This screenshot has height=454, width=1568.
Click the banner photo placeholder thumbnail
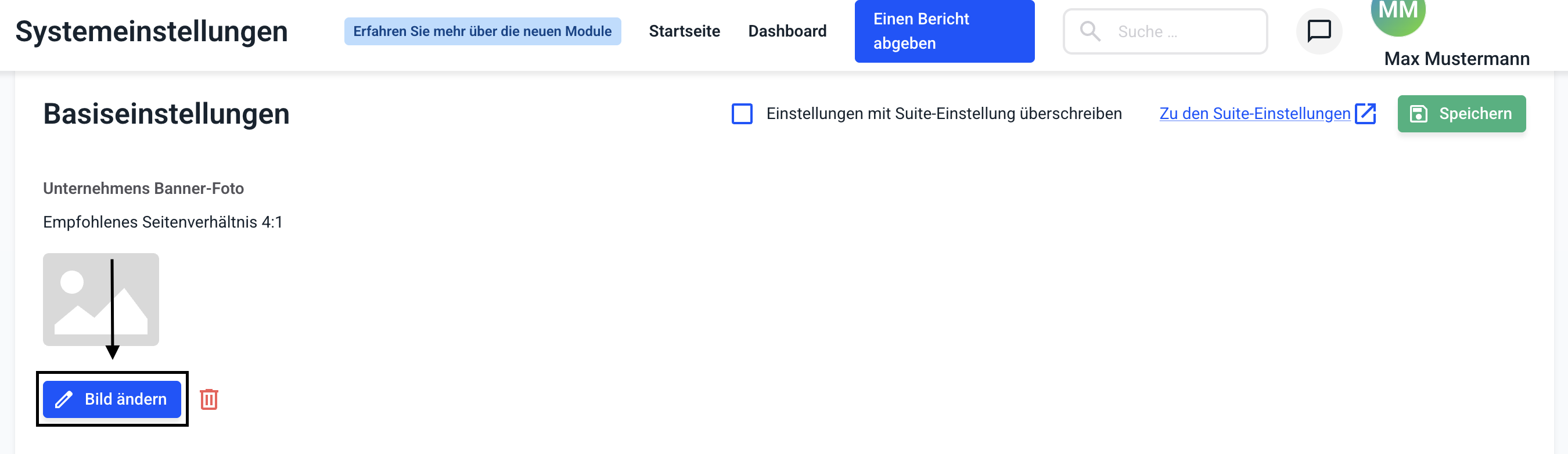[101, 300]
